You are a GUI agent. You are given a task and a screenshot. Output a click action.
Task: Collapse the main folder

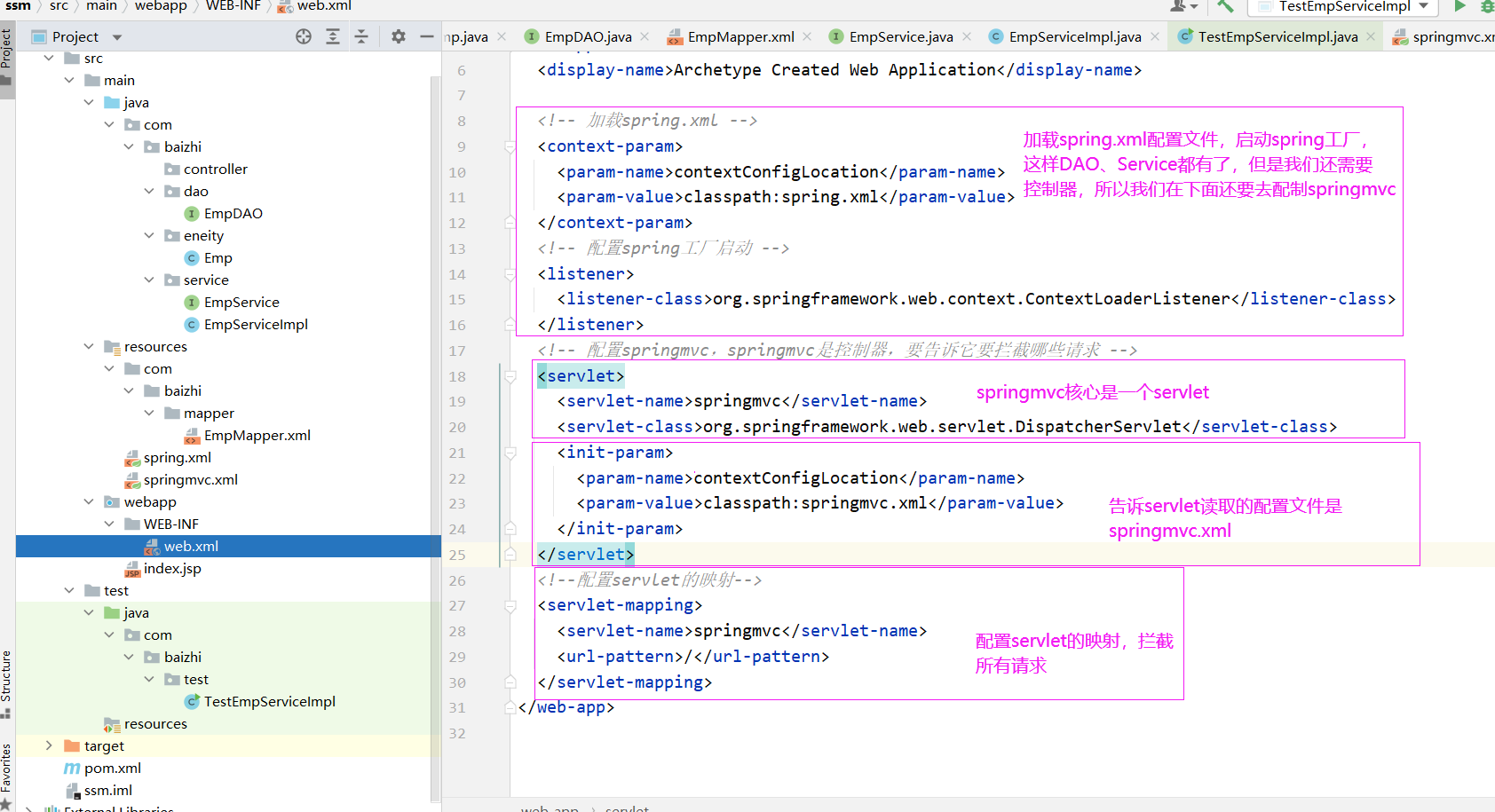[69, 80]
